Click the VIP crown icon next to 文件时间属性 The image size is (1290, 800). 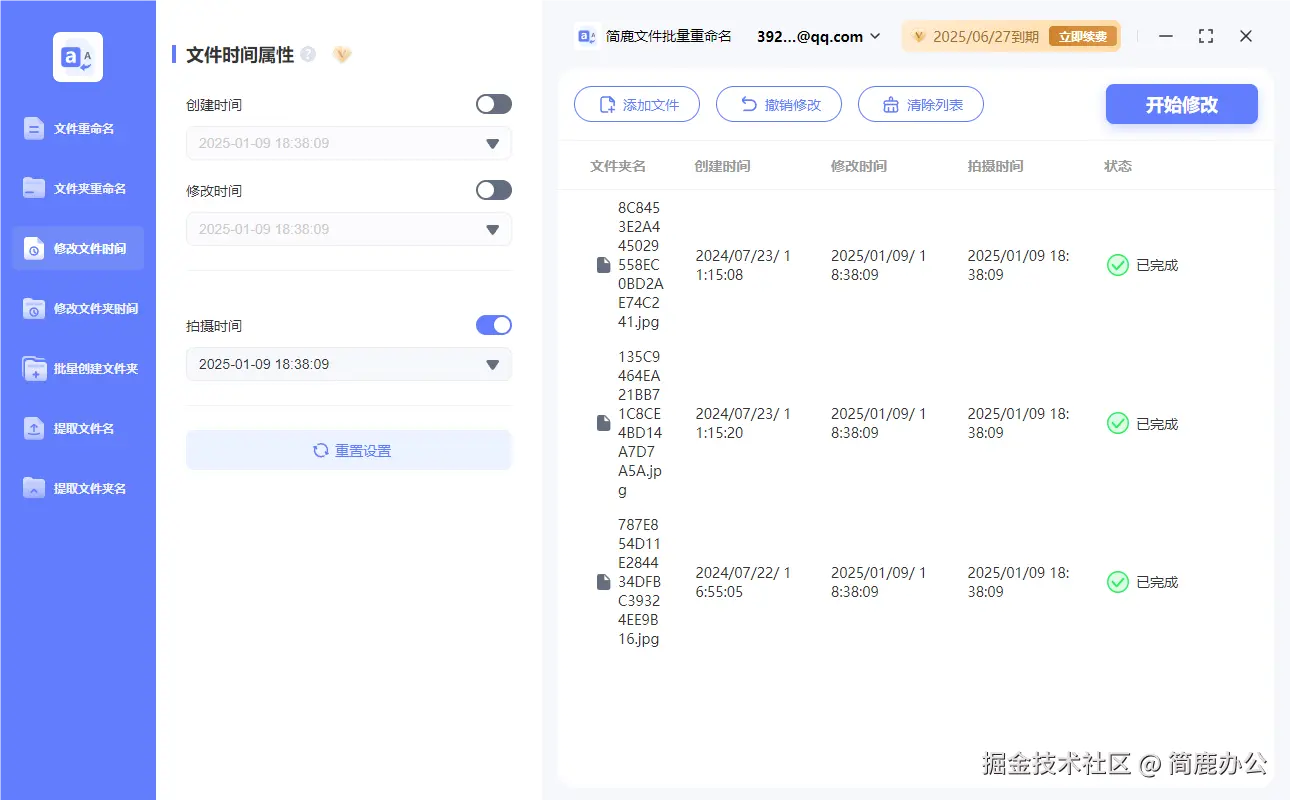(341, 54)
